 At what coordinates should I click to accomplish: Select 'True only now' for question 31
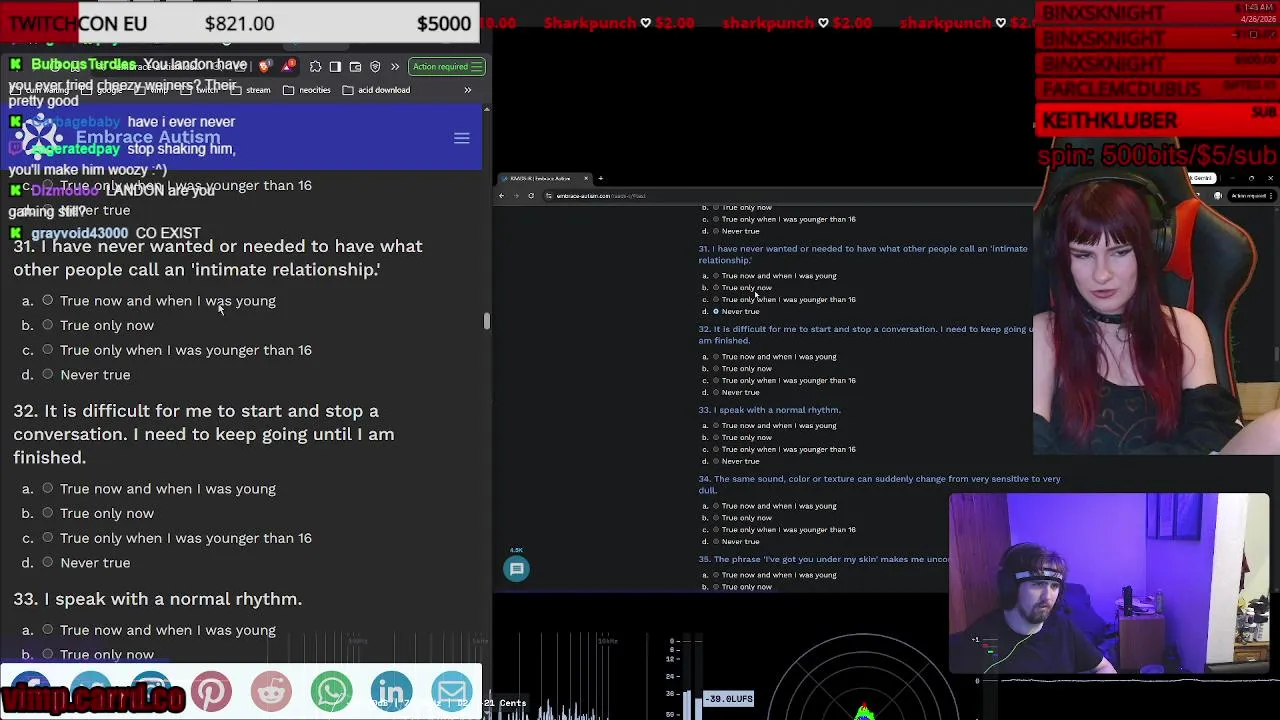coord(47,325)
